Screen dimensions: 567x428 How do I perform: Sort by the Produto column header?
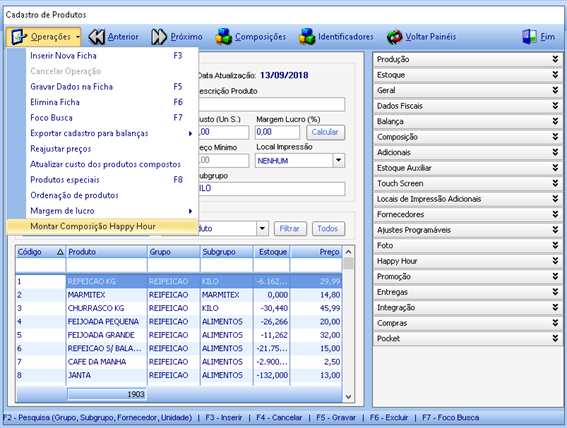[x=107, y=252]
